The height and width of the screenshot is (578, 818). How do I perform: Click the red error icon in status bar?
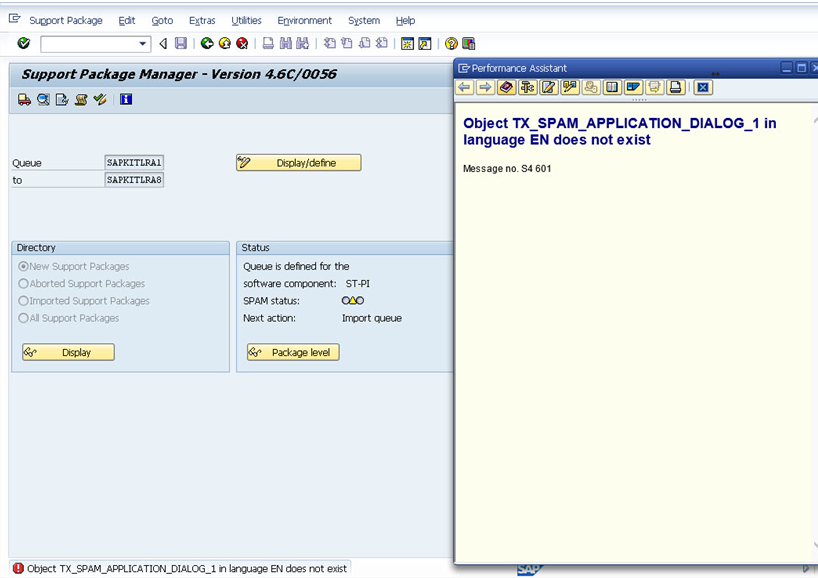[x=18, y=569]
